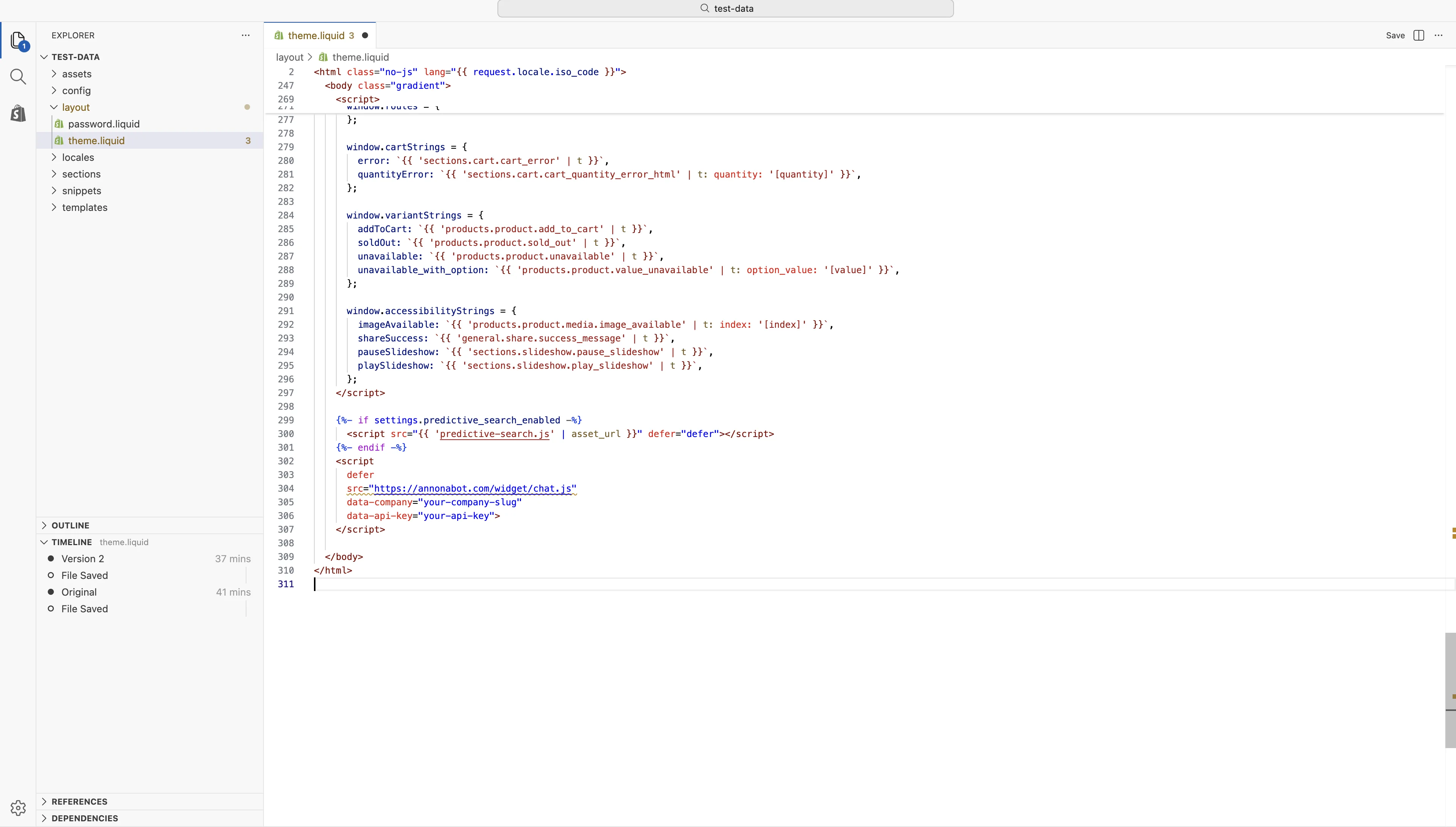This screenshot has height=827, width=1456.
Task: Click the editor vertical scrollbar thumb
Action: (1450, 690)
